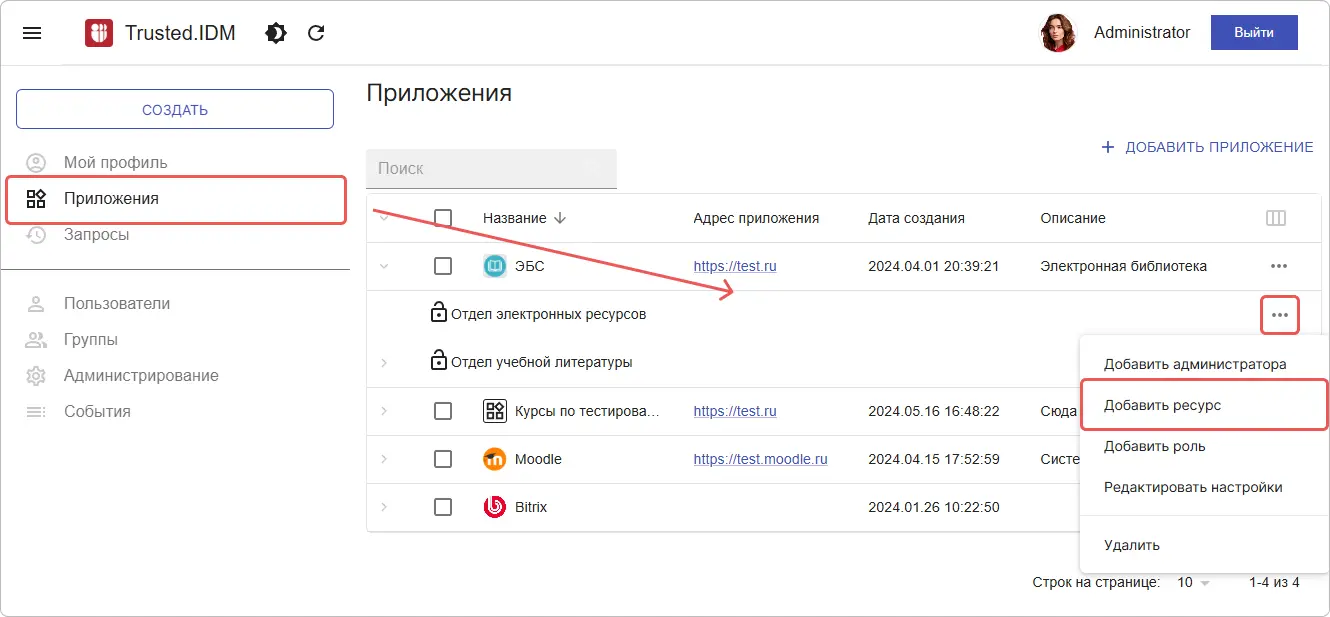Select the Moodle row checkbox
This screenshot has height=617, width=1330.
tap(443, 459)
